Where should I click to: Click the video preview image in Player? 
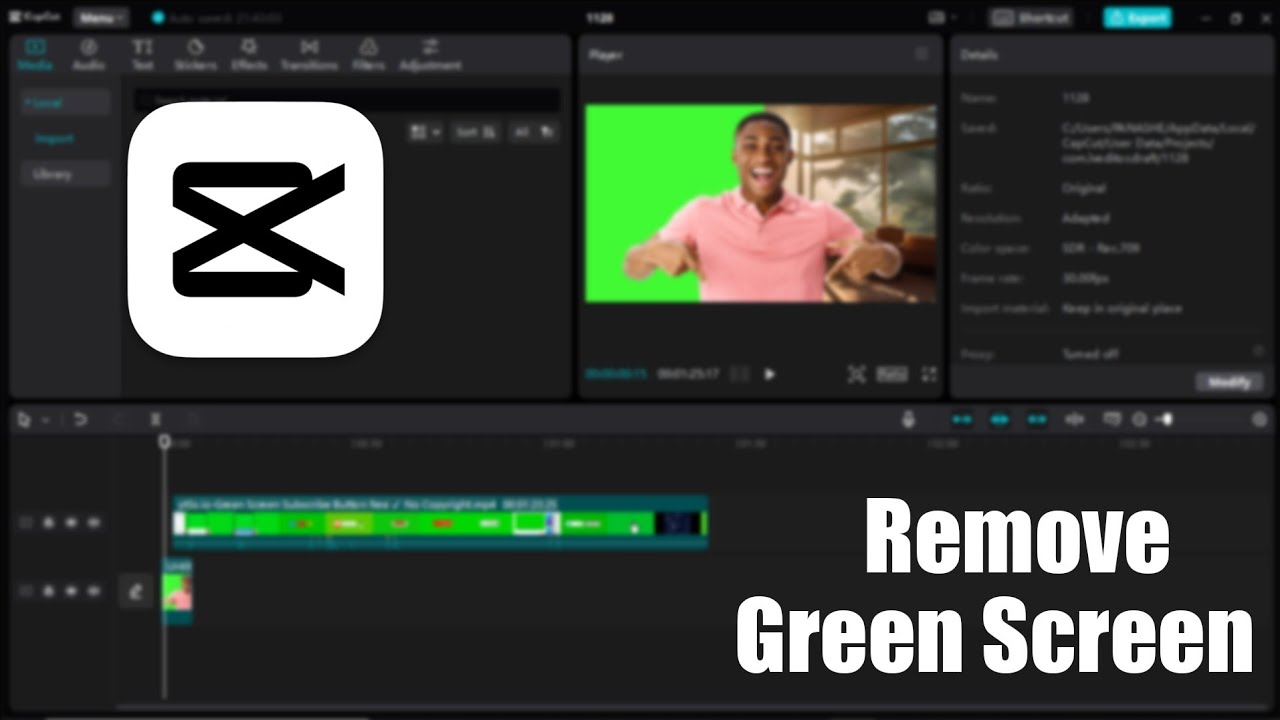coord(761,203)
